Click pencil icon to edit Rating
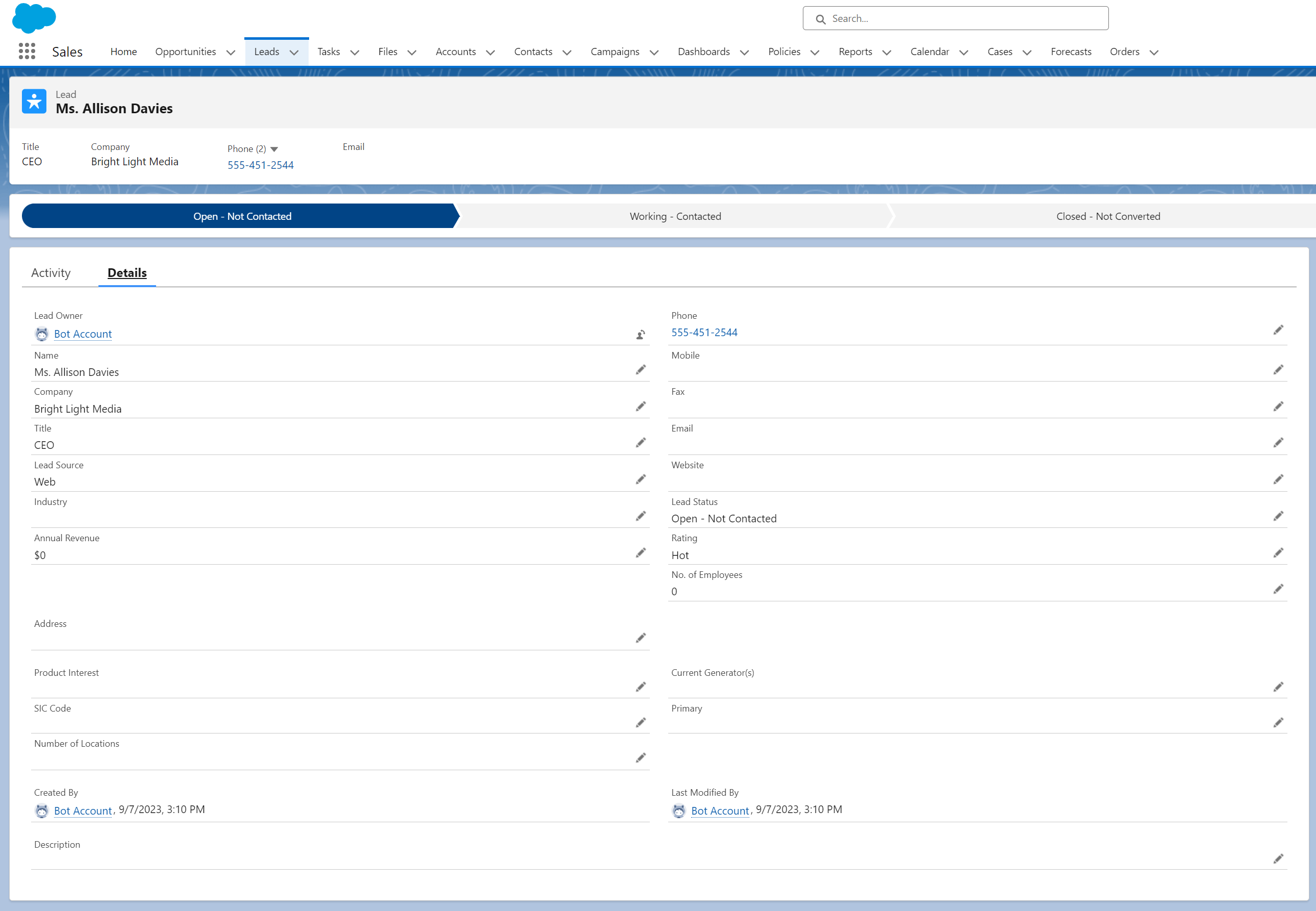The width and height of the screenshot is (1316, 911). [x=1278, y=552]
